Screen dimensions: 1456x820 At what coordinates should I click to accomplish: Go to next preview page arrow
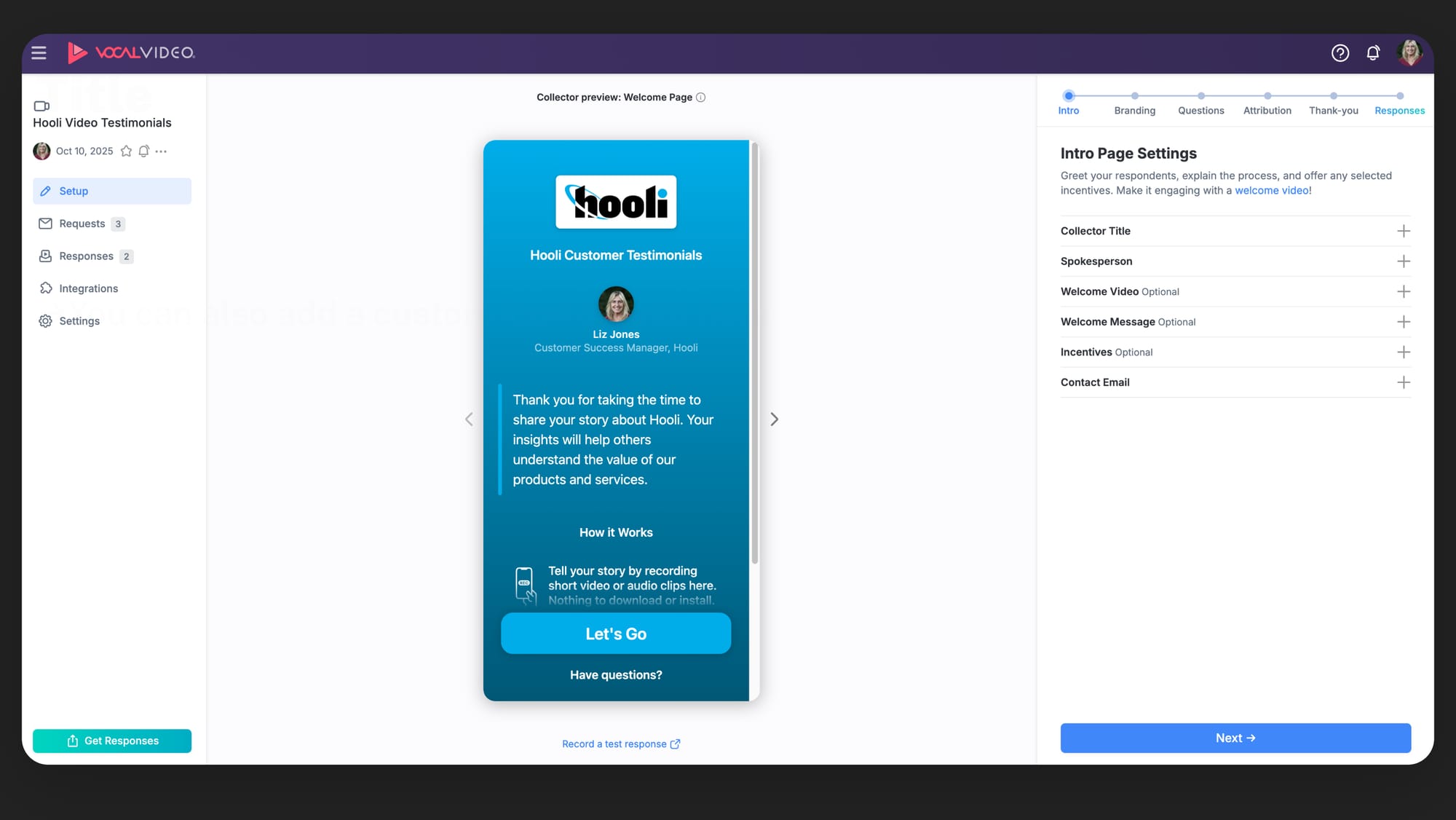774,419
